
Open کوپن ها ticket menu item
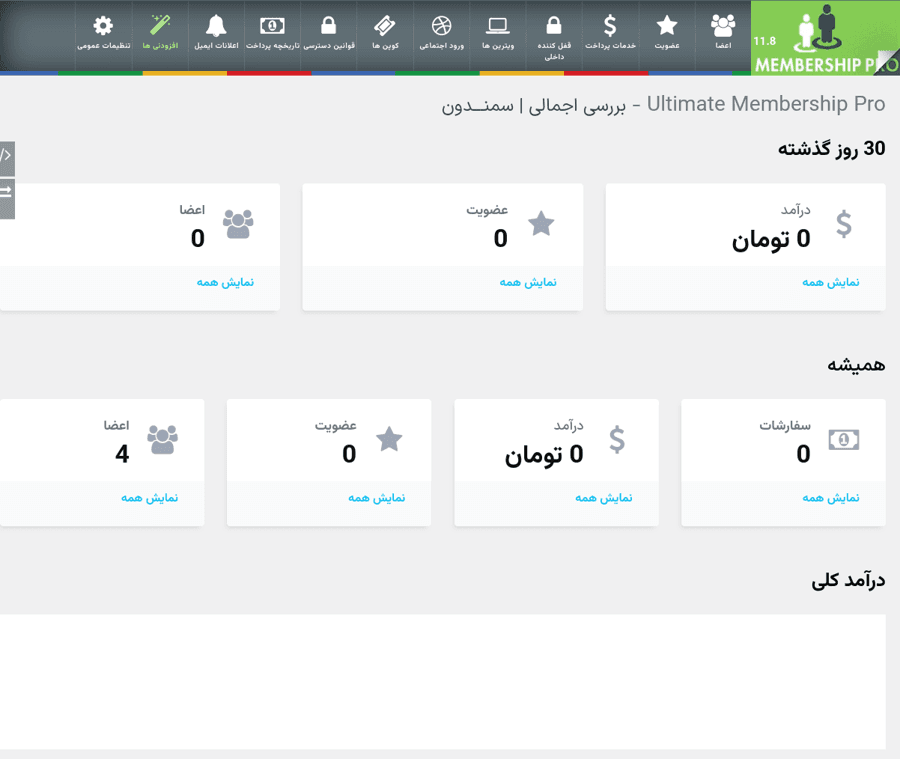(385, 33)
